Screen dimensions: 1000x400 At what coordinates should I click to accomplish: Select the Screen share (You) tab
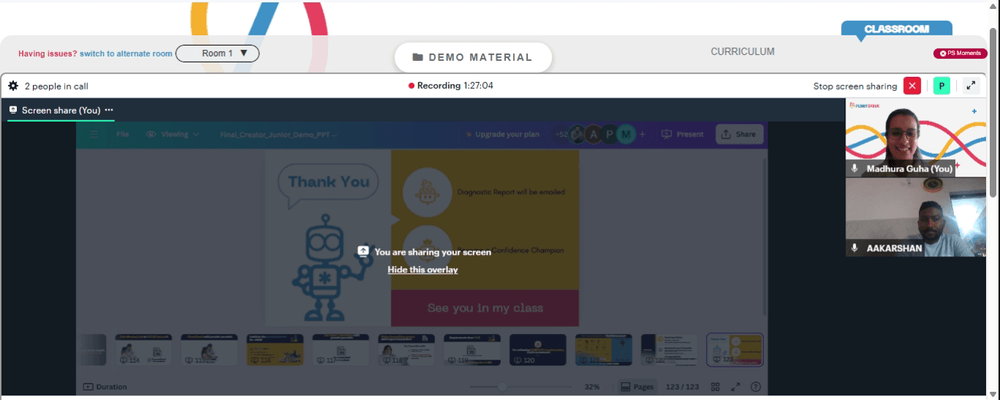point(61,110)
